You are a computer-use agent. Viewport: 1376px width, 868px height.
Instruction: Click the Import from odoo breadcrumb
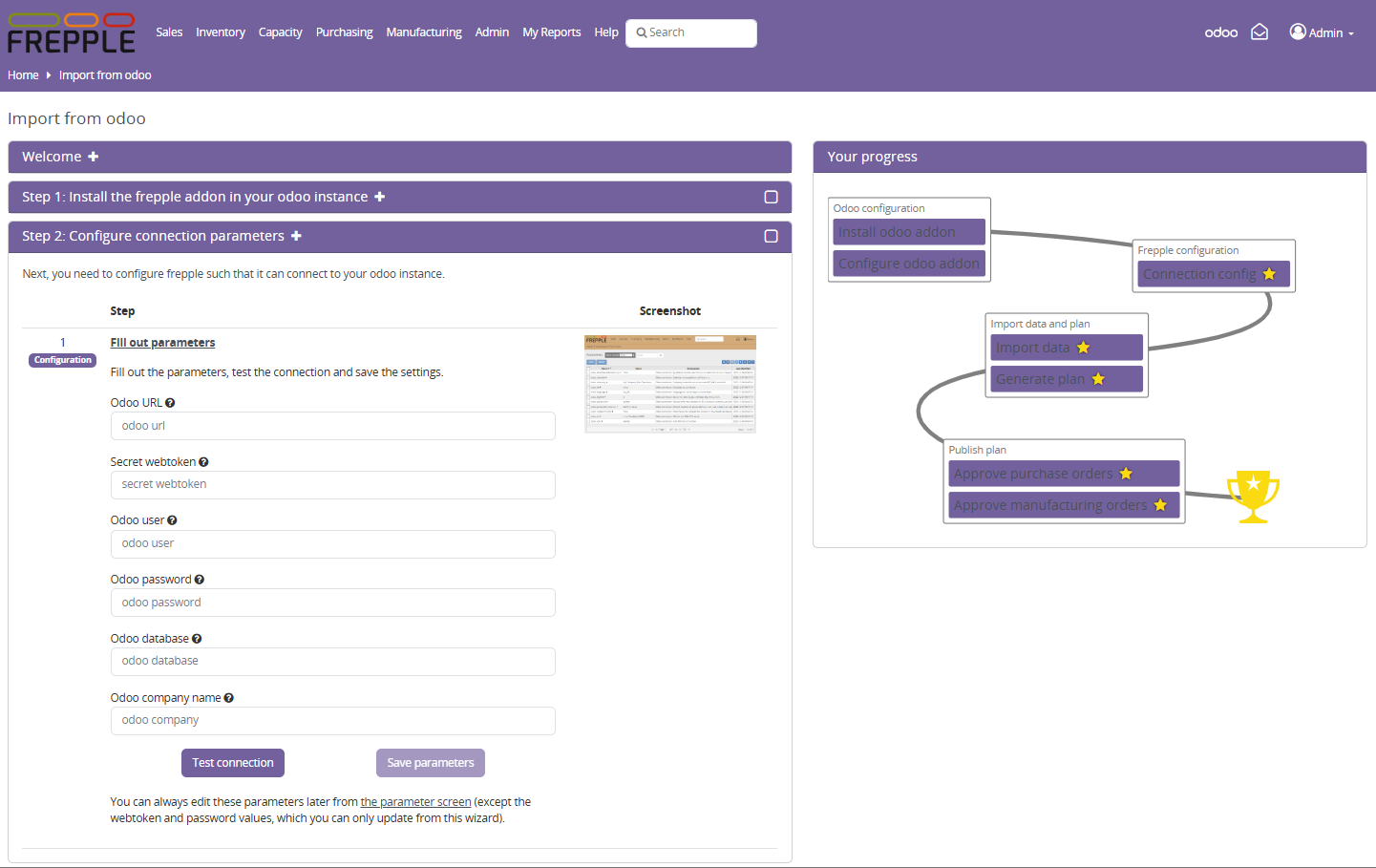[105, 75]
